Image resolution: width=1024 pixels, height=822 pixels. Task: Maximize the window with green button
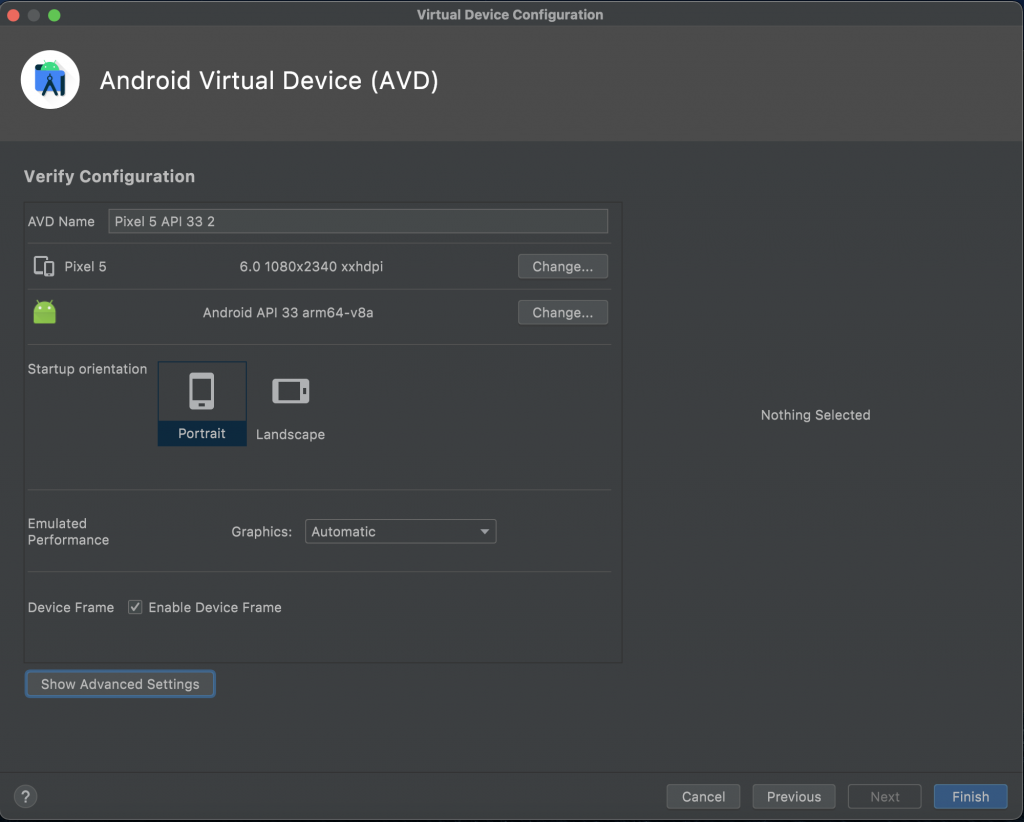[x=54, y=15]
